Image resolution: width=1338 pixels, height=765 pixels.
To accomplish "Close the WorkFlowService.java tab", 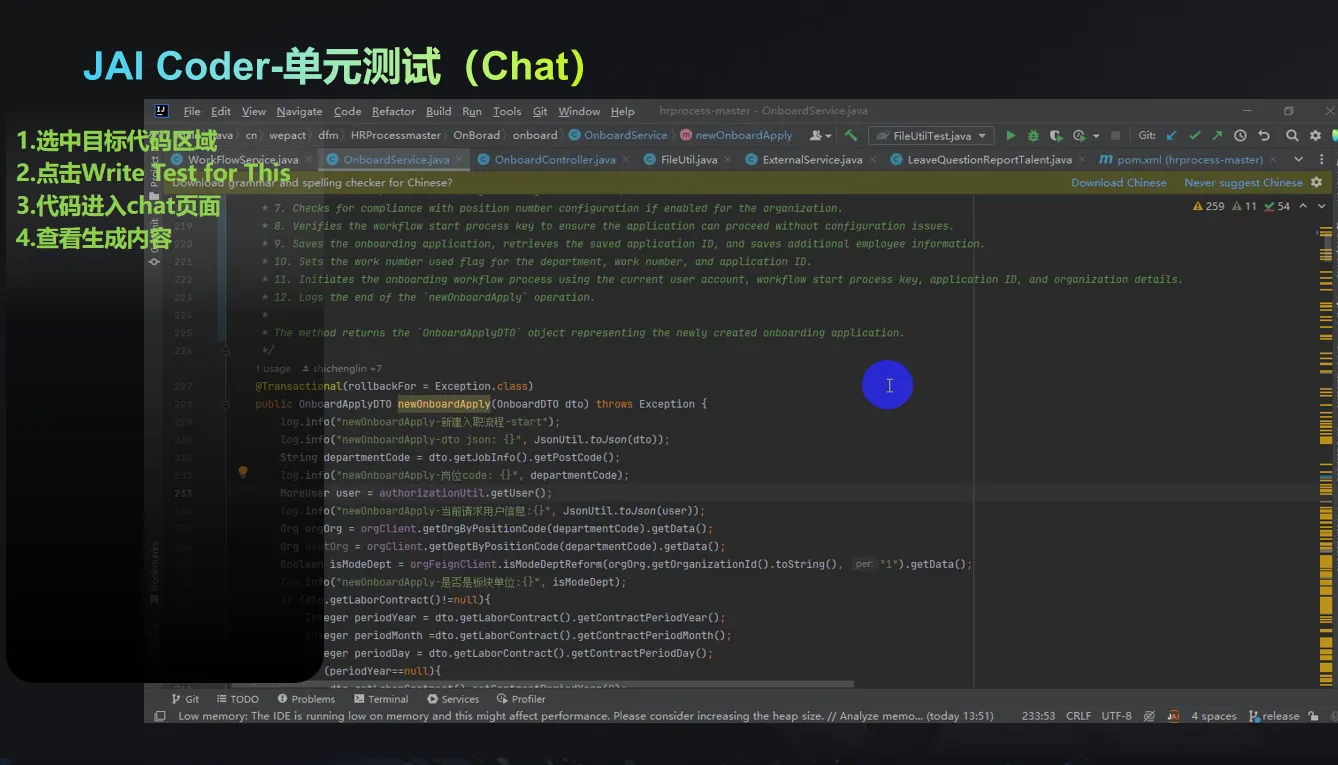I will tap(309, 160).
